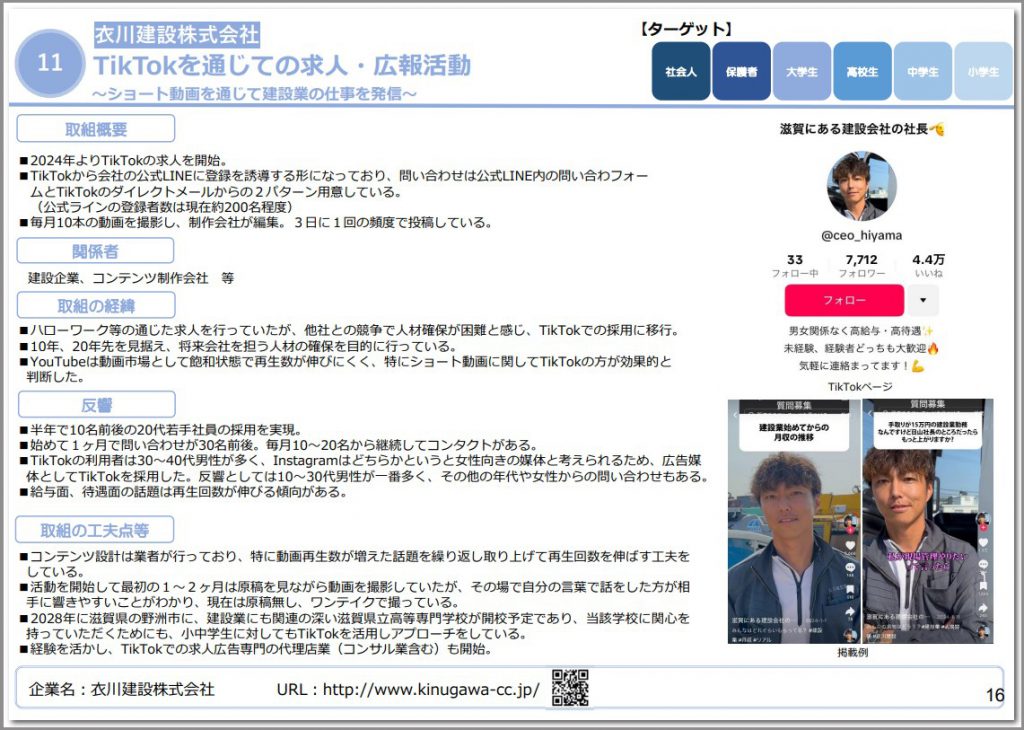
Task: Click the @ceo_hiyama profile avatar photo
Action: [861, 187]
